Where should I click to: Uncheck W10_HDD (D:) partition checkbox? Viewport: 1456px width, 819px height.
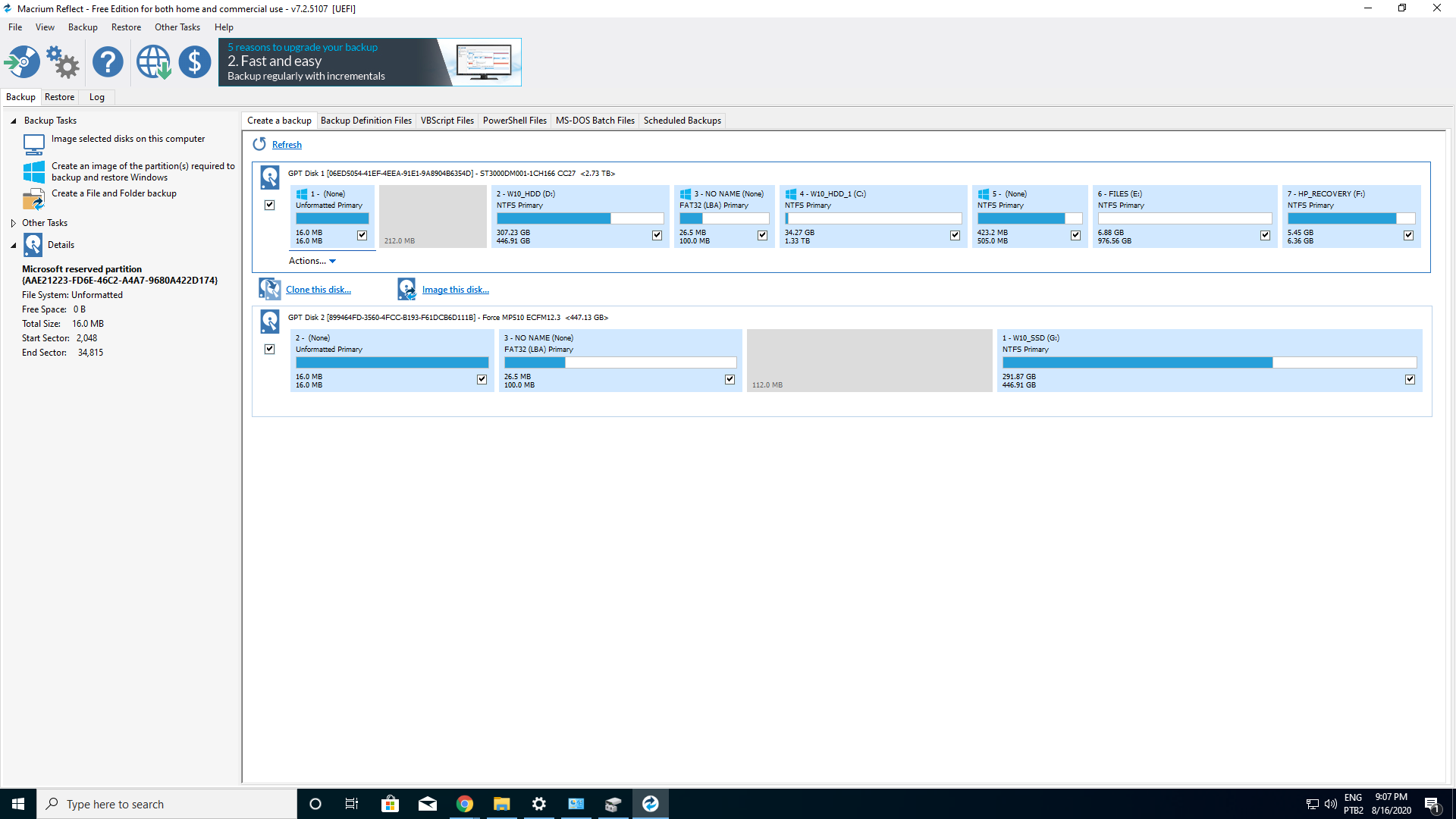click(657, 235)
